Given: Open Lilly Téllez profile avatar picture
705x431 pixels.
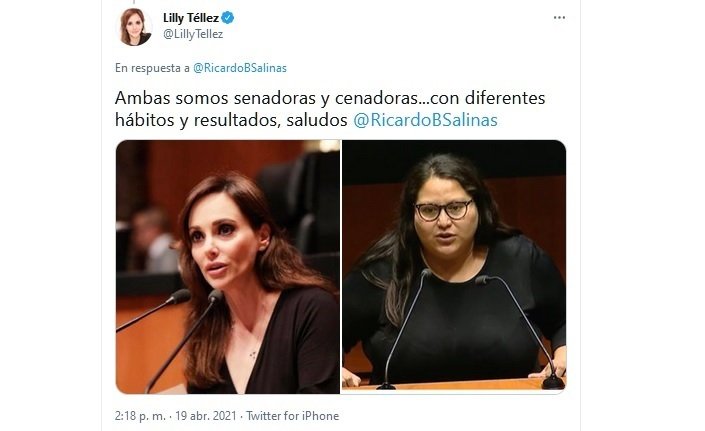Looking at the screenshot, I should [x=134, y=27].
